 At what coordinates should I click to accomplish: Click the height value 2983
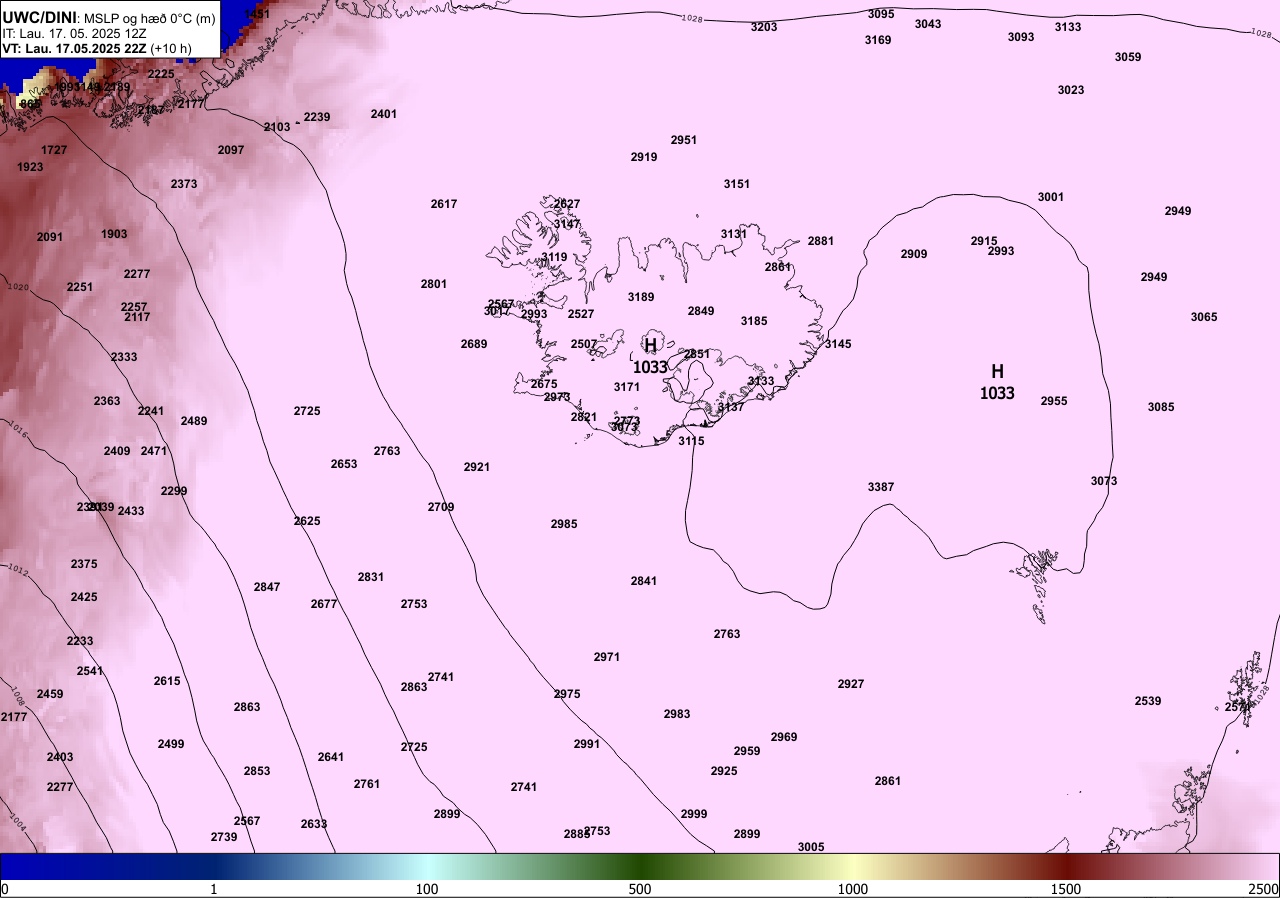point(677,714)
